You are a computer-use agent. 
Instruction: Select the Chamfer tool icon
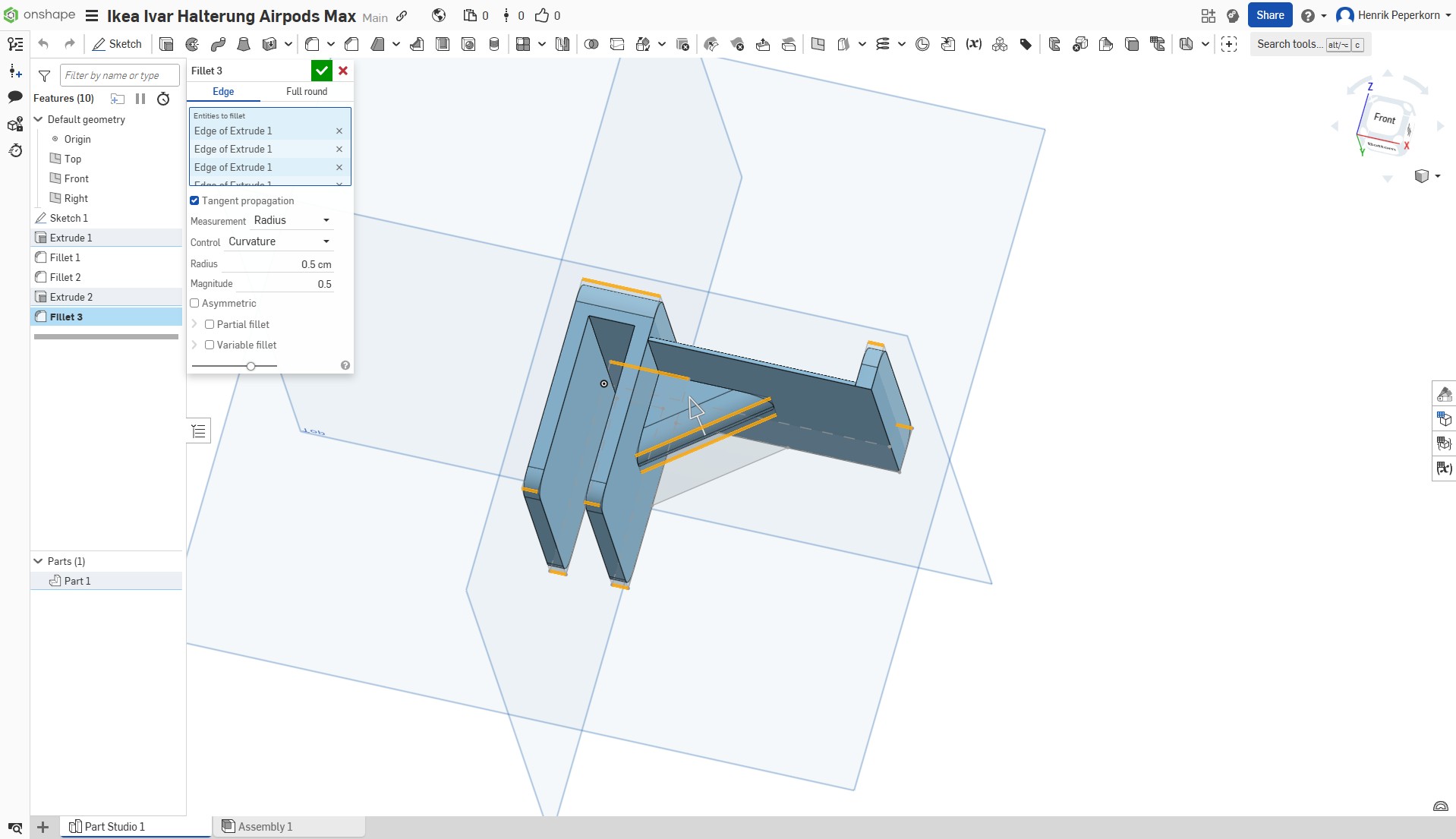(351, 44)
